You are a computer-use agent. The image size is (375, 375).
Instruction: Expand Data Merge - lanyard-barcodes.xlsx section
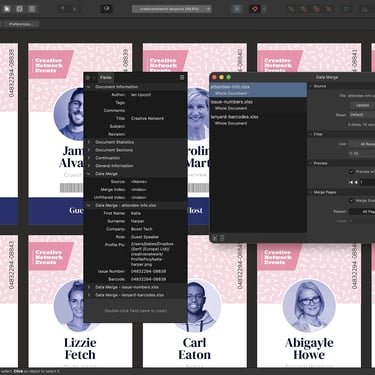click(x=89, y=295)
